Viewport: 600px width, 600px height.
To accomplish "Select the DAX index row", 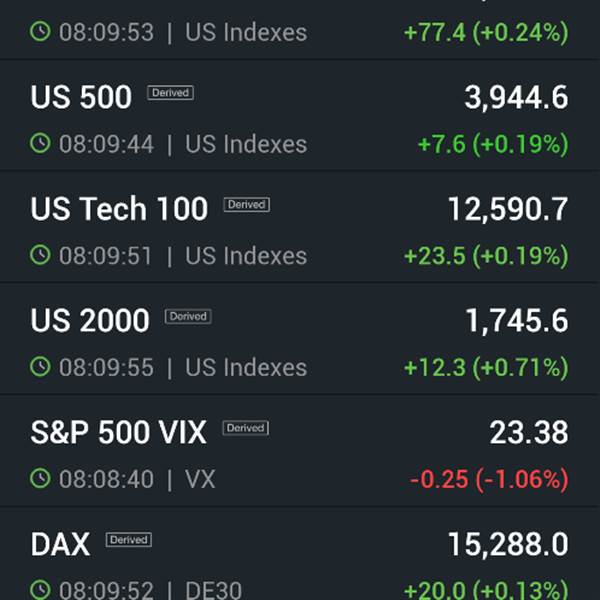I will tap(300, 554).
